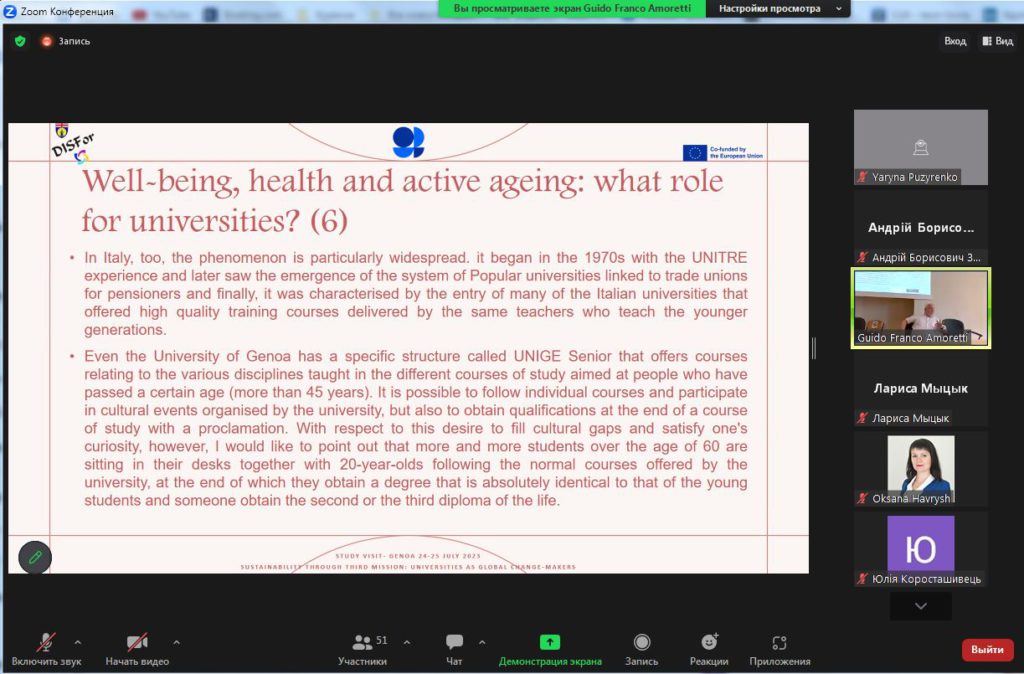The width and height of the screenshot is (1024, 674).
Task: Click the red Leave meeting button
Action: click(x=987, y=650)
